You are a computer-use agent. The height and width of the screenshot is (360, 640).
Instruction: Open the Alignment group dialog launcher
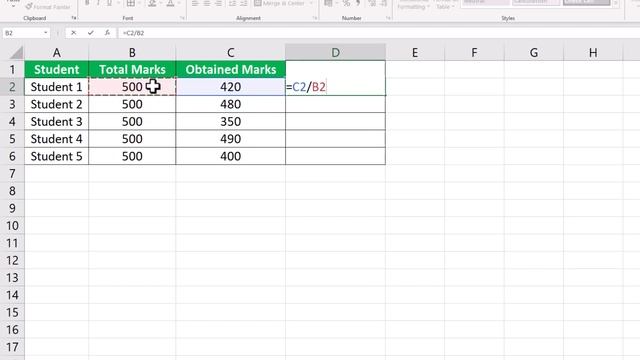[x=315, y=18]
